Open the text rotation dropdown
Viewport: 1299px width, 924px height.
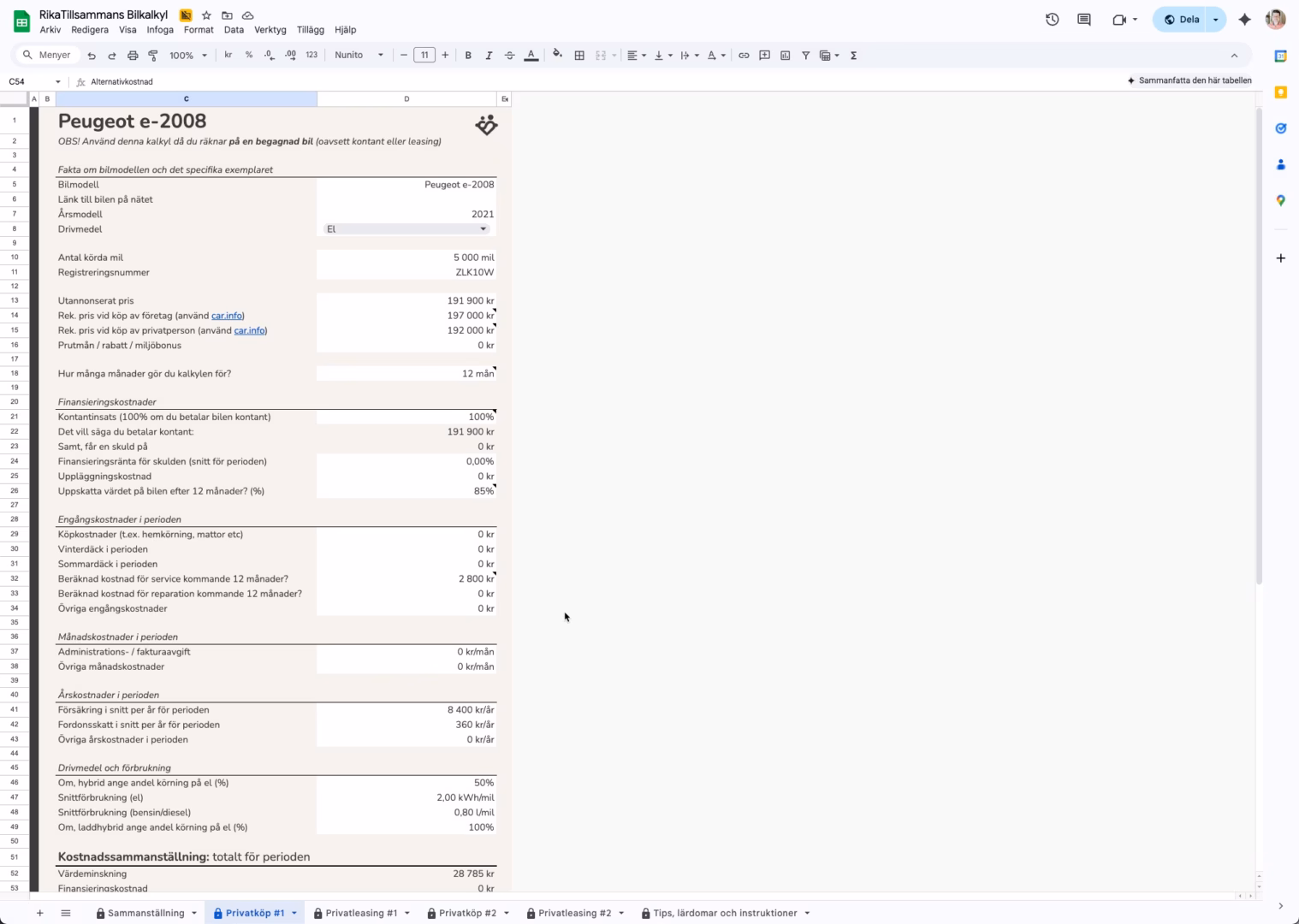[716, 56]
